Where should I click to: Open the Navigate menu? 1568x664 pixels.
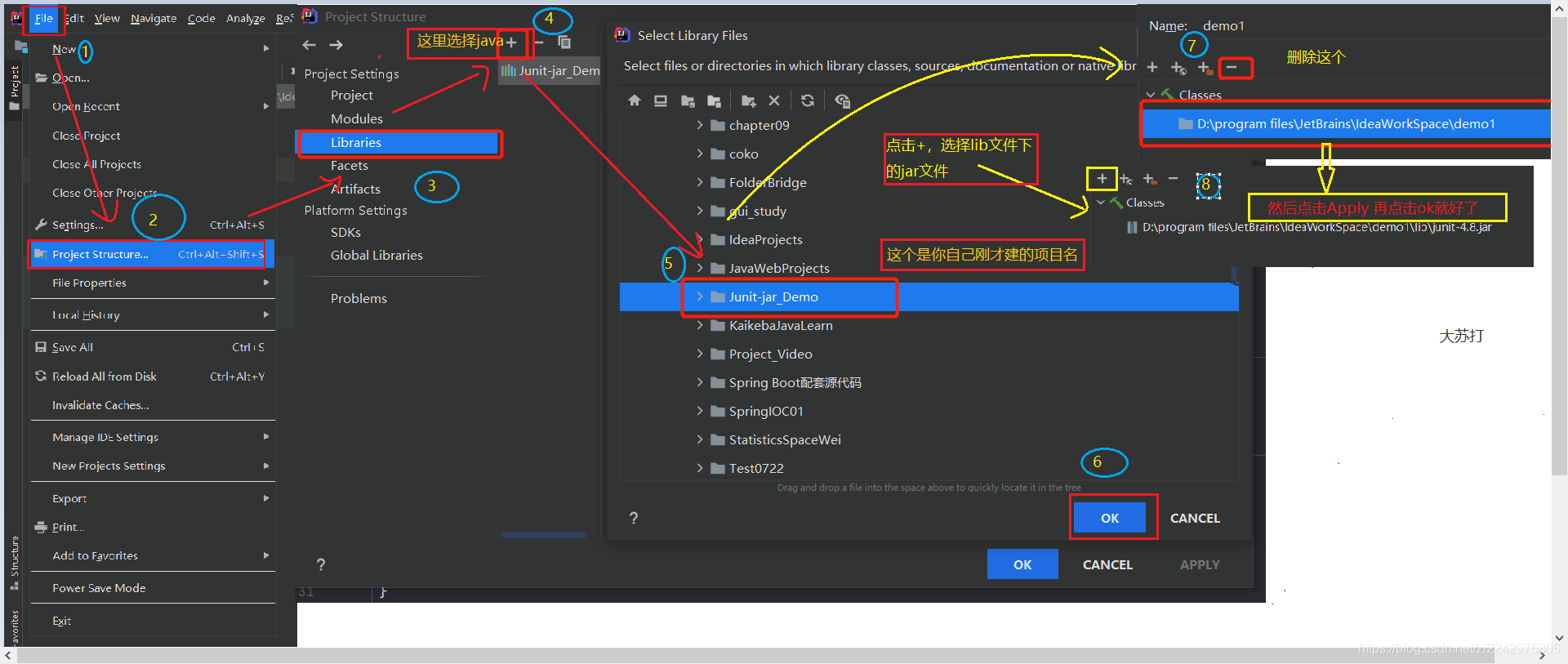(x=154, y=18)
